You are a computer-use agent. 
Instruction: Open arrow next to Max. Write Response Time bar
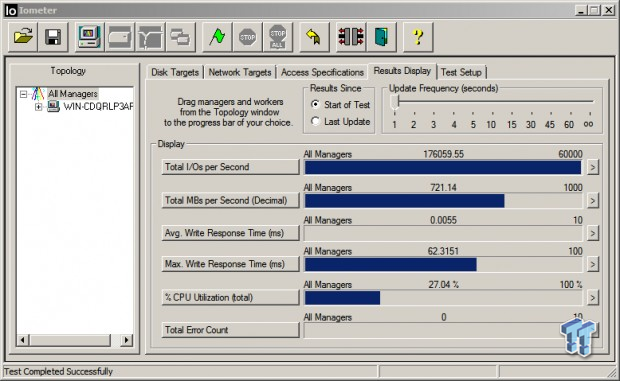(592, 264)
